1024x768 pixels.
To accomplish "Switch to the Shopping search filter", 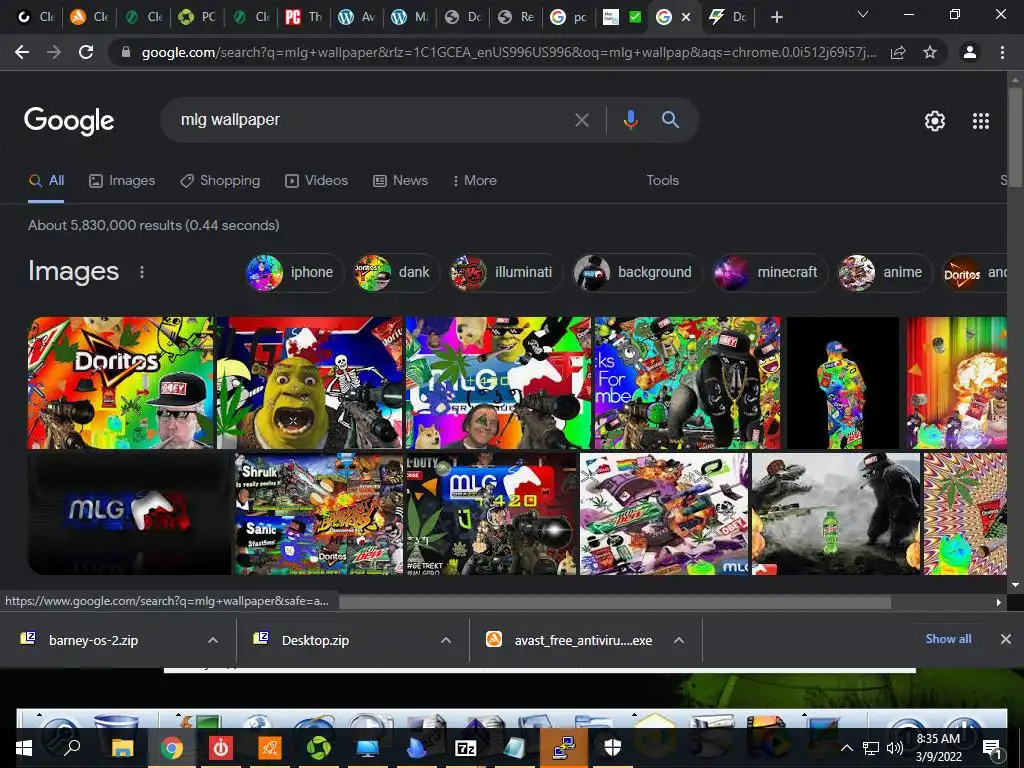I will tap(220, 180).
